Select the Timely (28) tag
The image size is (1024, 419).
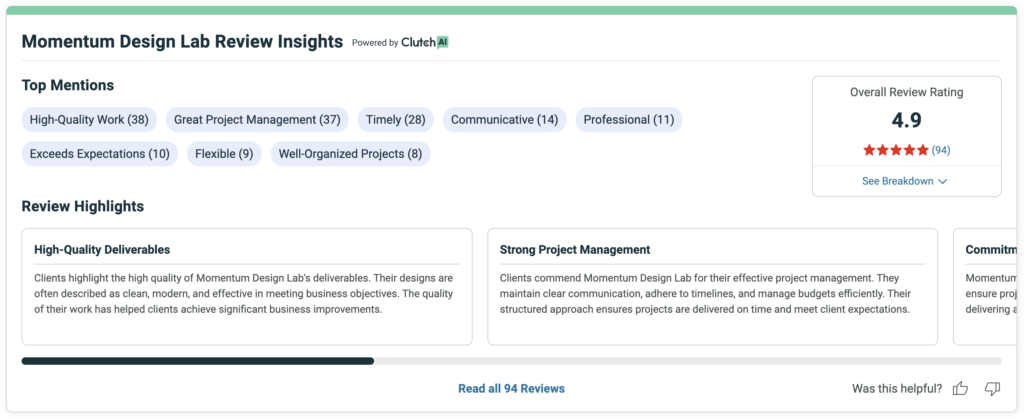coord(396,119)
